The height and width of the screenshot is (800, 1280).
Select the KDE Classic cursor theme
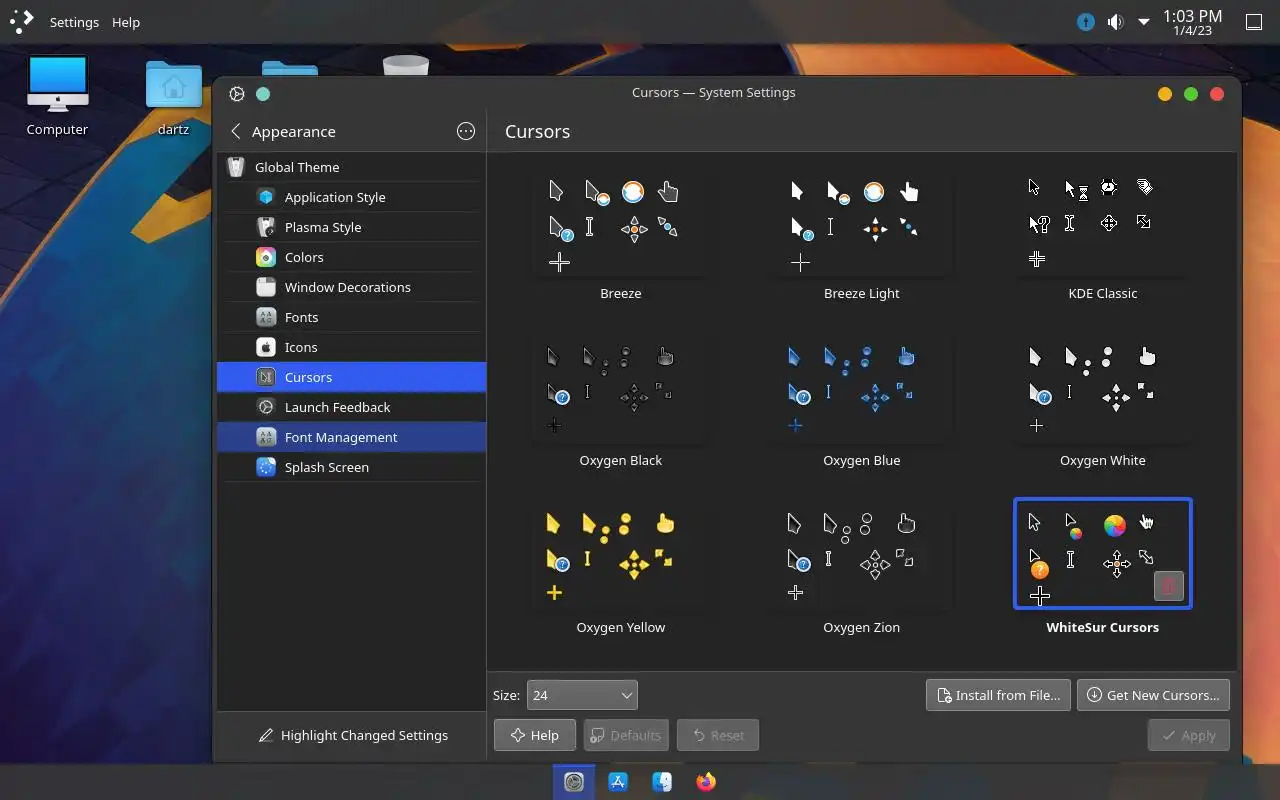[x=1103, y=236]
